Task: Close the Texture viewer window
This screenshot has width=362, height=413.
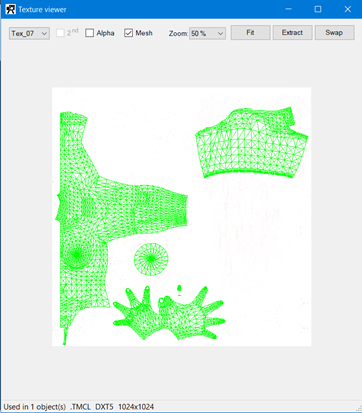Action: pos(347,9)
